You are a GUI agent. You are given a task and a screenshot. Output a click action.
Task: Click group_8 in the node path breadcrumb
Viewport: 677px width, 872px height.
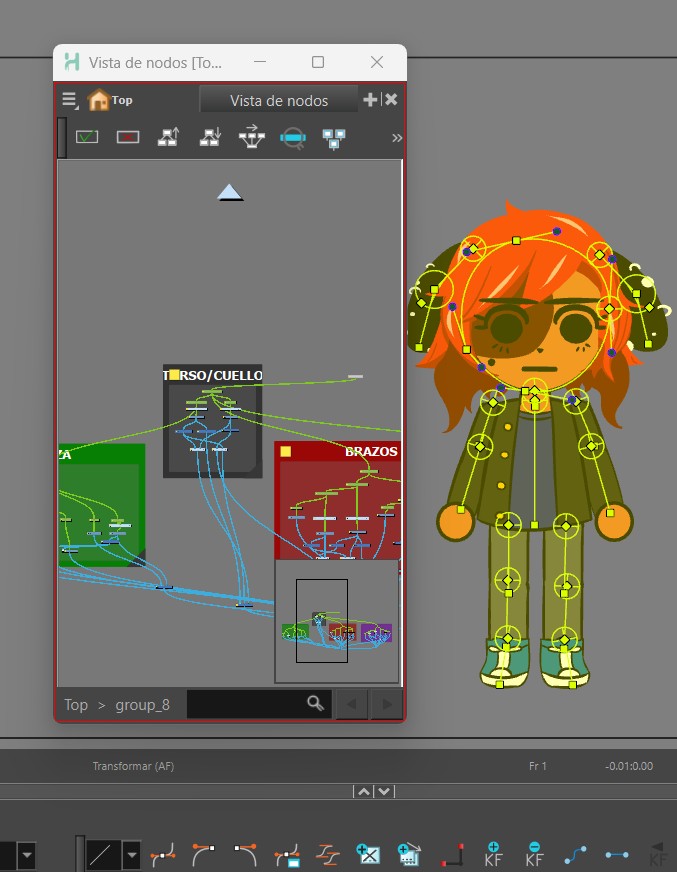[x=142, y=705]
